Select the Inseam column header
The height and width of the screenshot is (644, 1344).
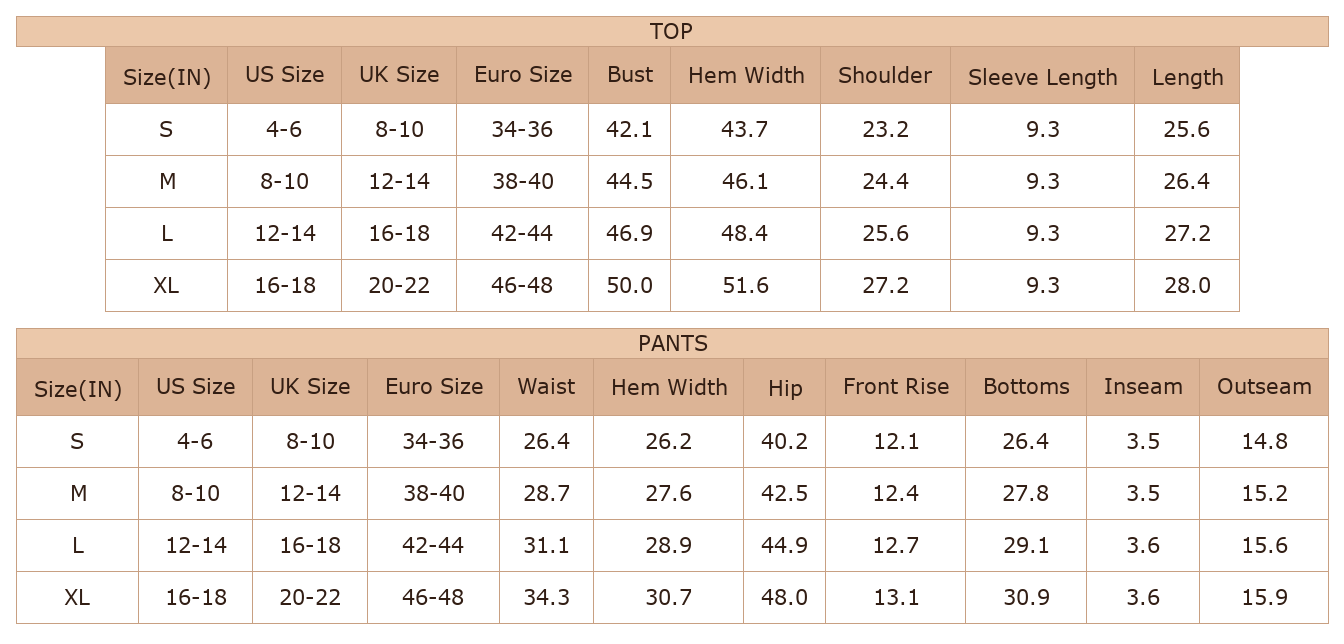(x=1143, y=387)
